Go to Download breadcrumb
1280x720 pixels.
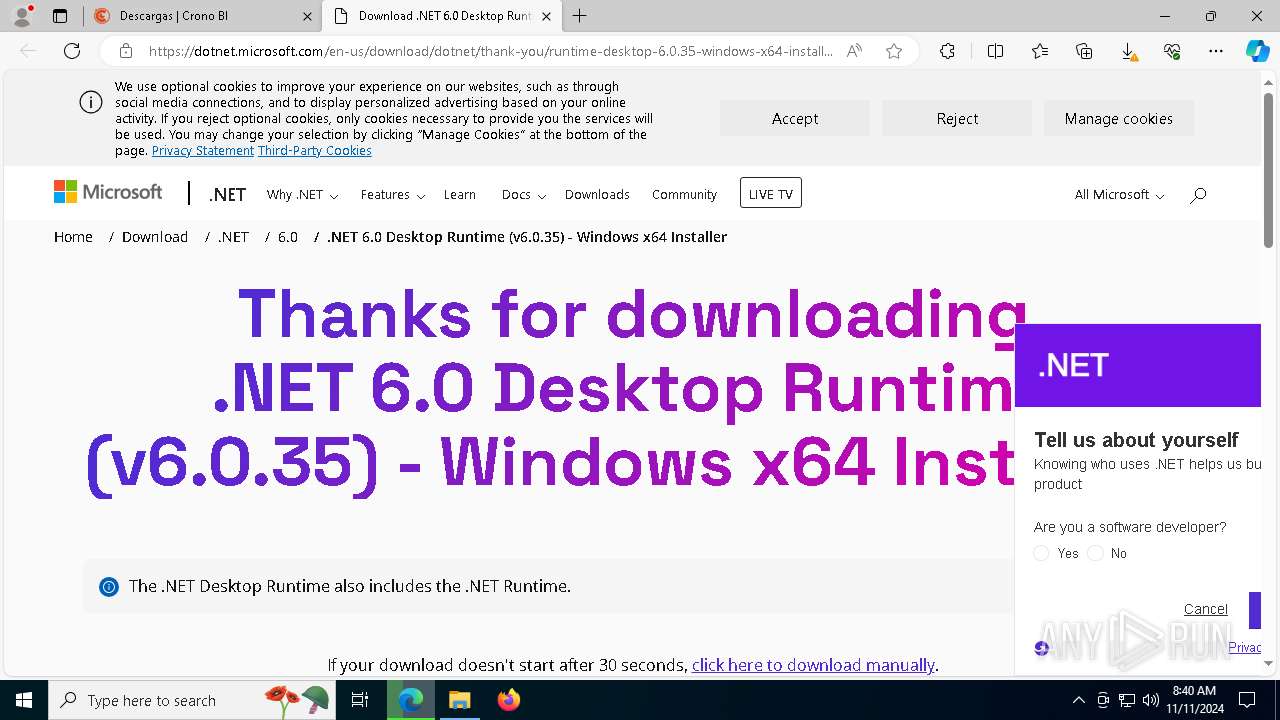point(155,237)
